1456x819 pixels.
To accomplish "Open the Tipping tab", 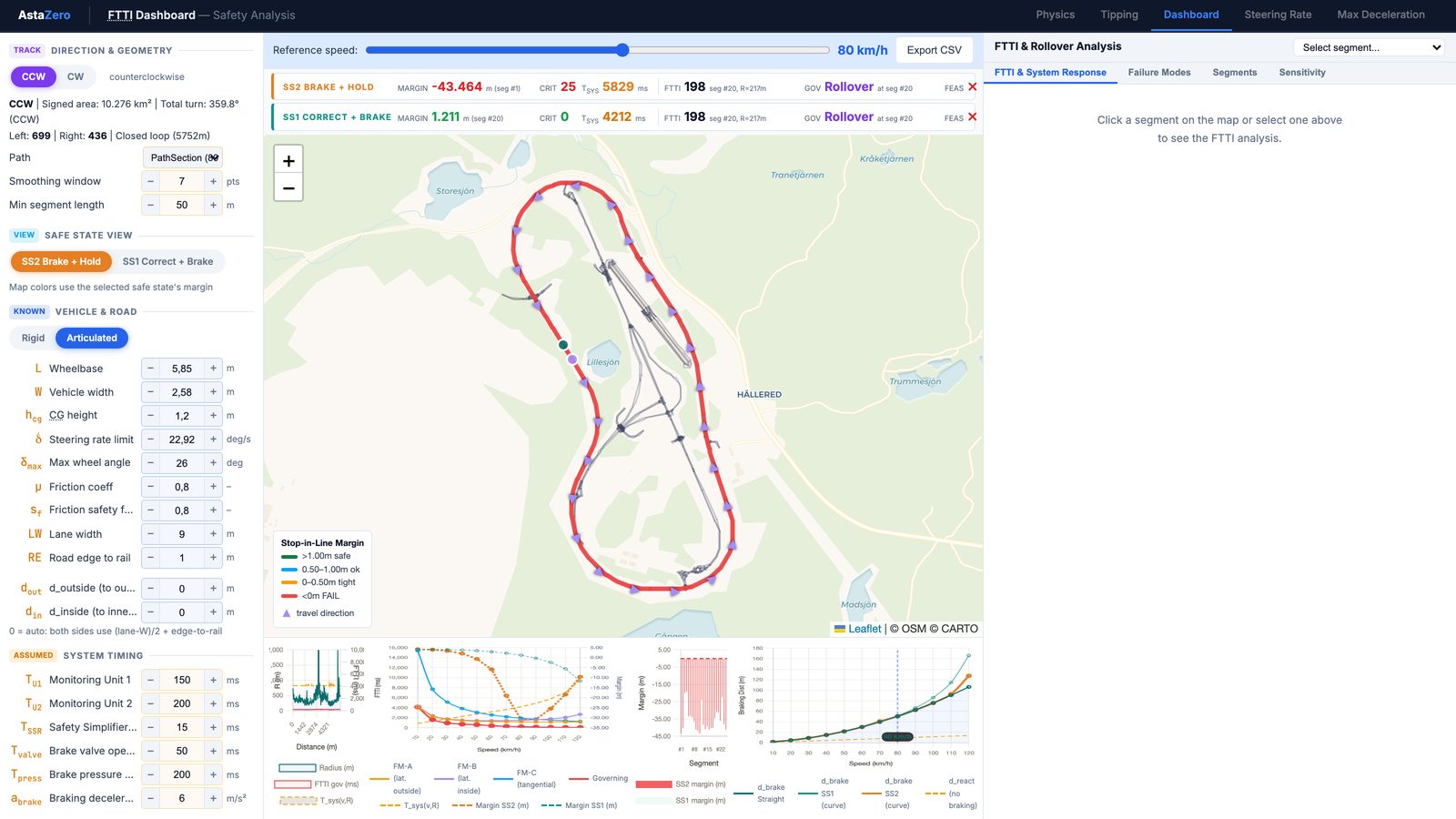I will [1119, 15].
